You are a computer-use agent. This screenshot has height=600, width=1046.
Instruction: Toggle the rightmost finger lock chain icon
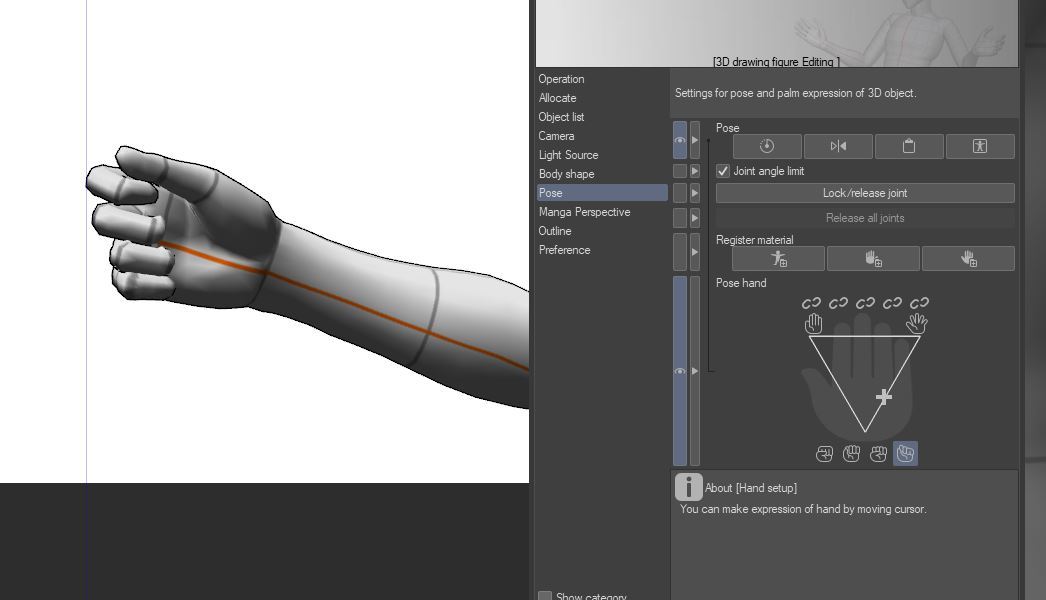point(919,303)
